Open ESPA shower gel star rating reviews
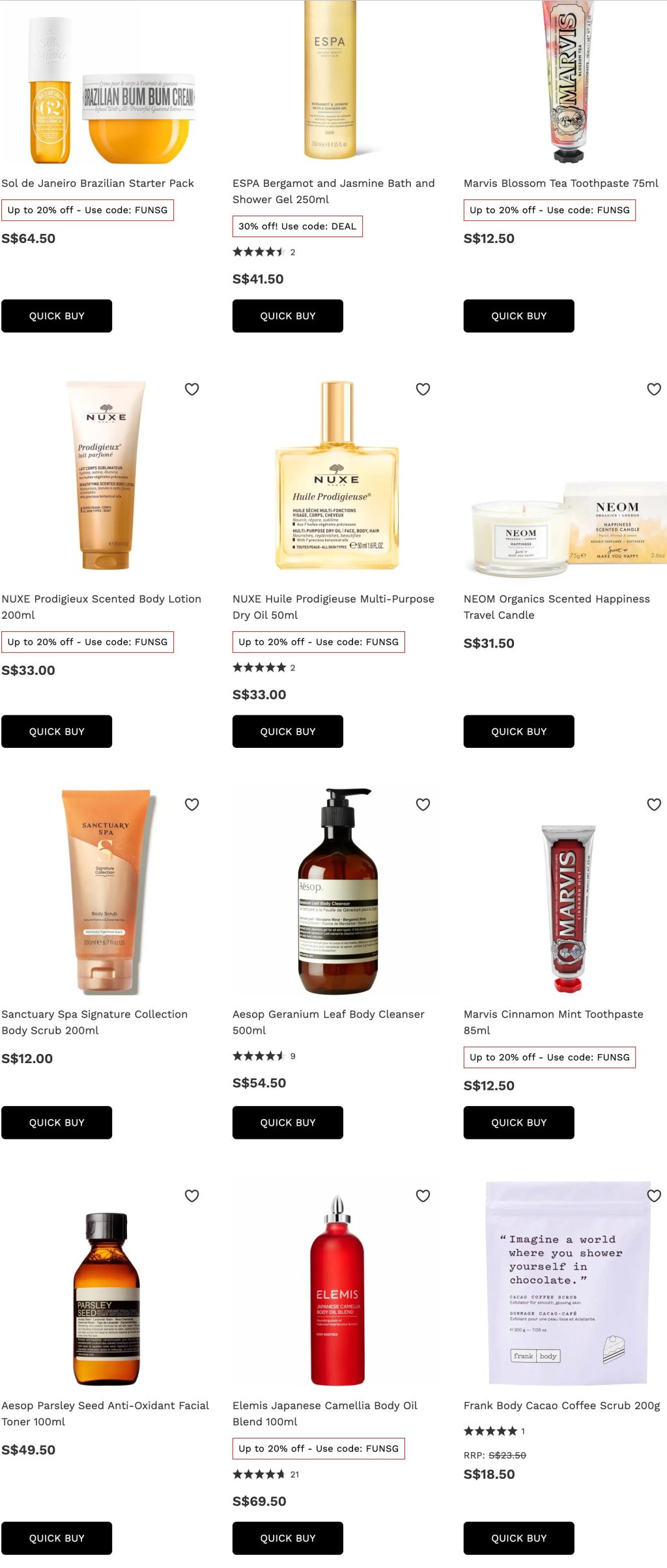Viewport: 667px width, 1568px height. pos(264,252)
